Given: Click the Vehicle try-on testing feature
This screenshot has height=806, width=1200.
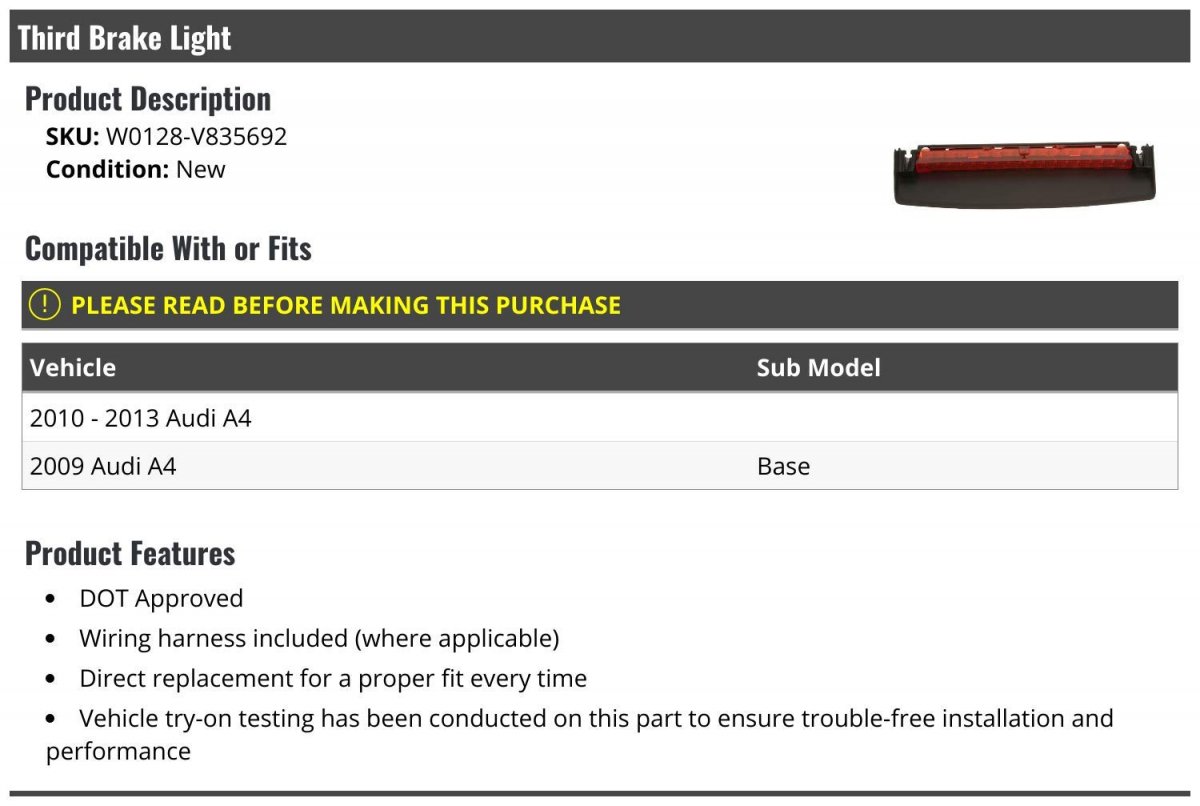Looking at the screenshot, I should pyautogui.click(x=596, y=718).
